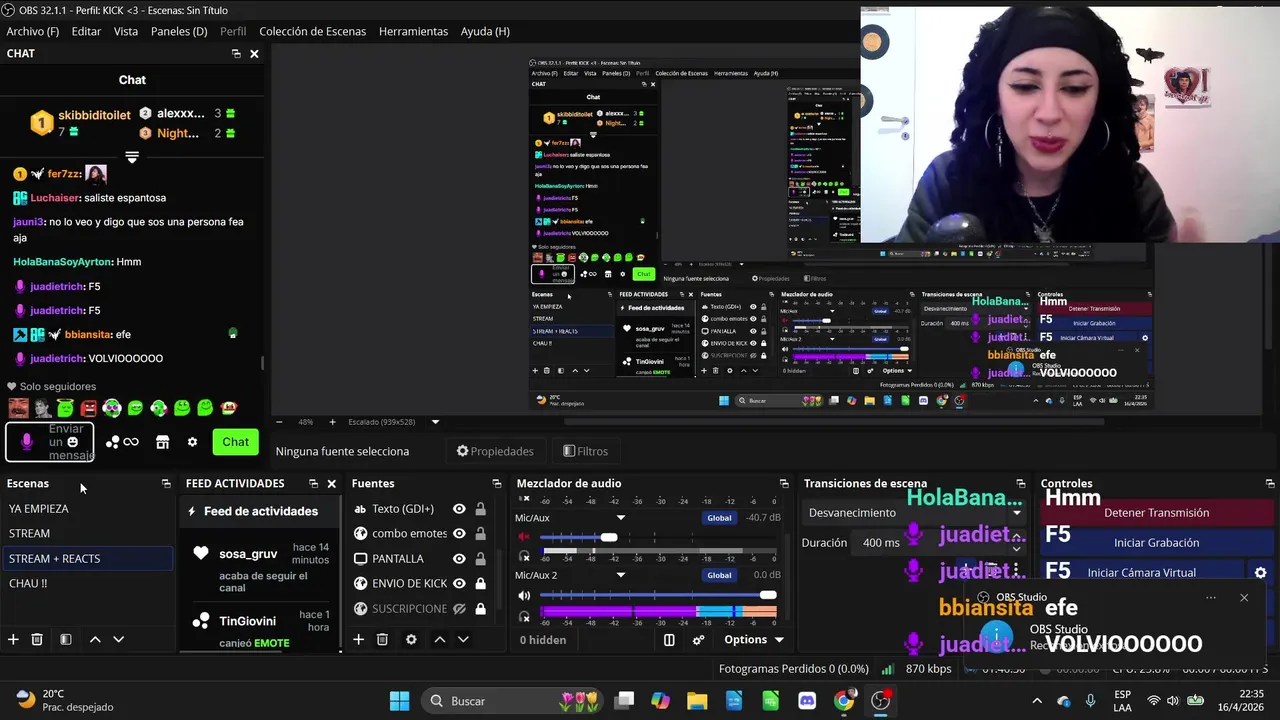Unmute the Mic/Aux speaker icon
Image resolution: width=1280 pixels, height=720 pixels.
click(524, 537)
